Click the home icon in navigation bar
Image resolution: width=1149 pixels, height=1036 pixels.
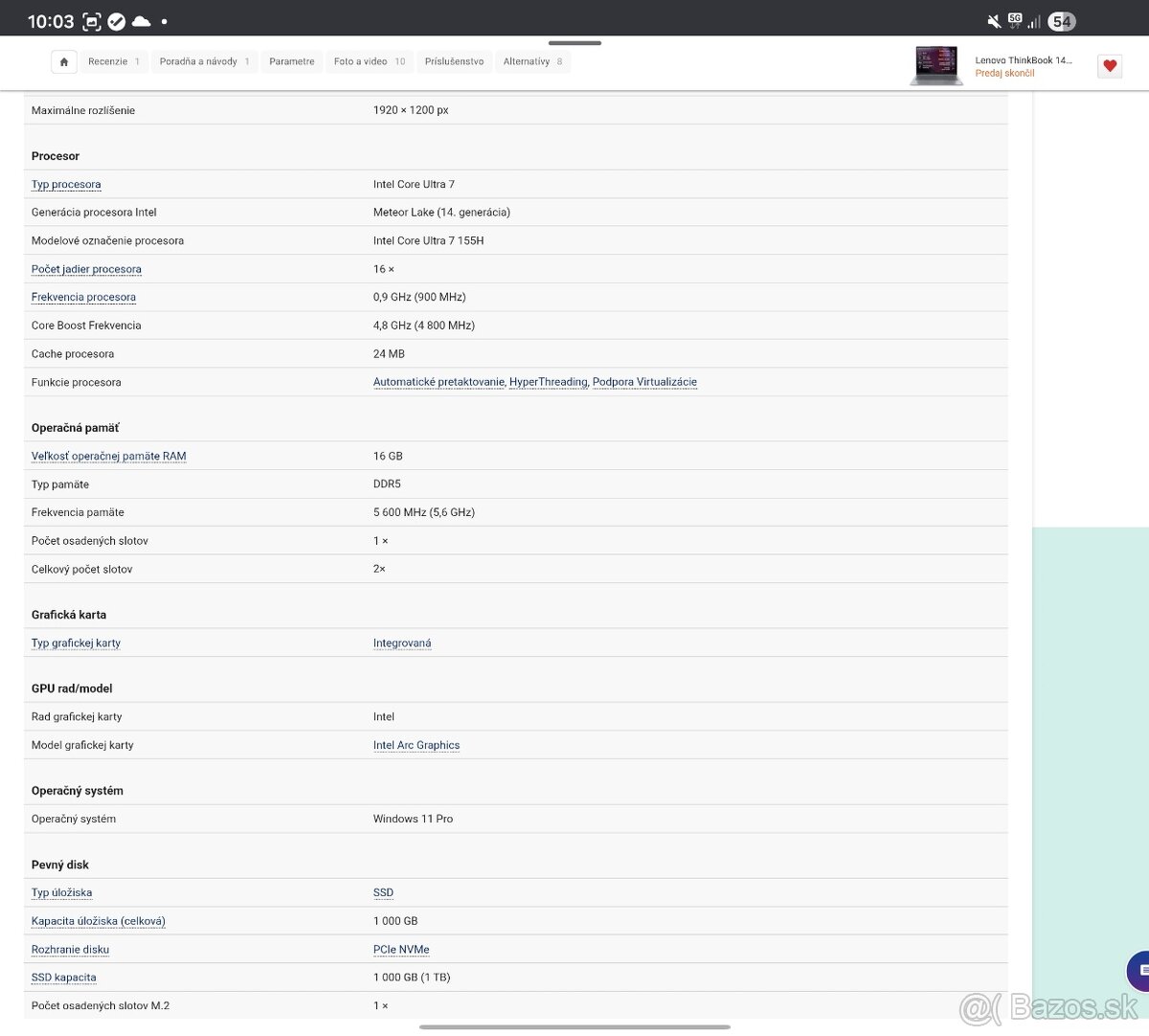point(64,61)
